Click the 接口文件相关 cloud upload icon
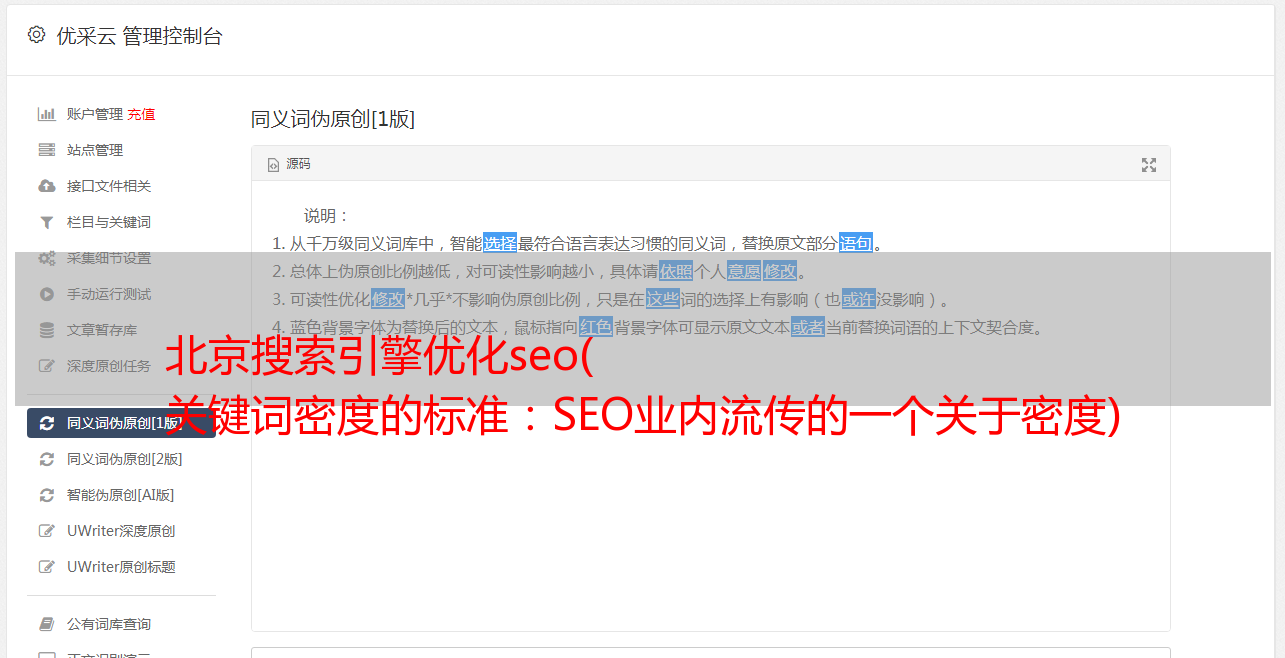Screen dimensions: 1285x658 tap(46, 186)
